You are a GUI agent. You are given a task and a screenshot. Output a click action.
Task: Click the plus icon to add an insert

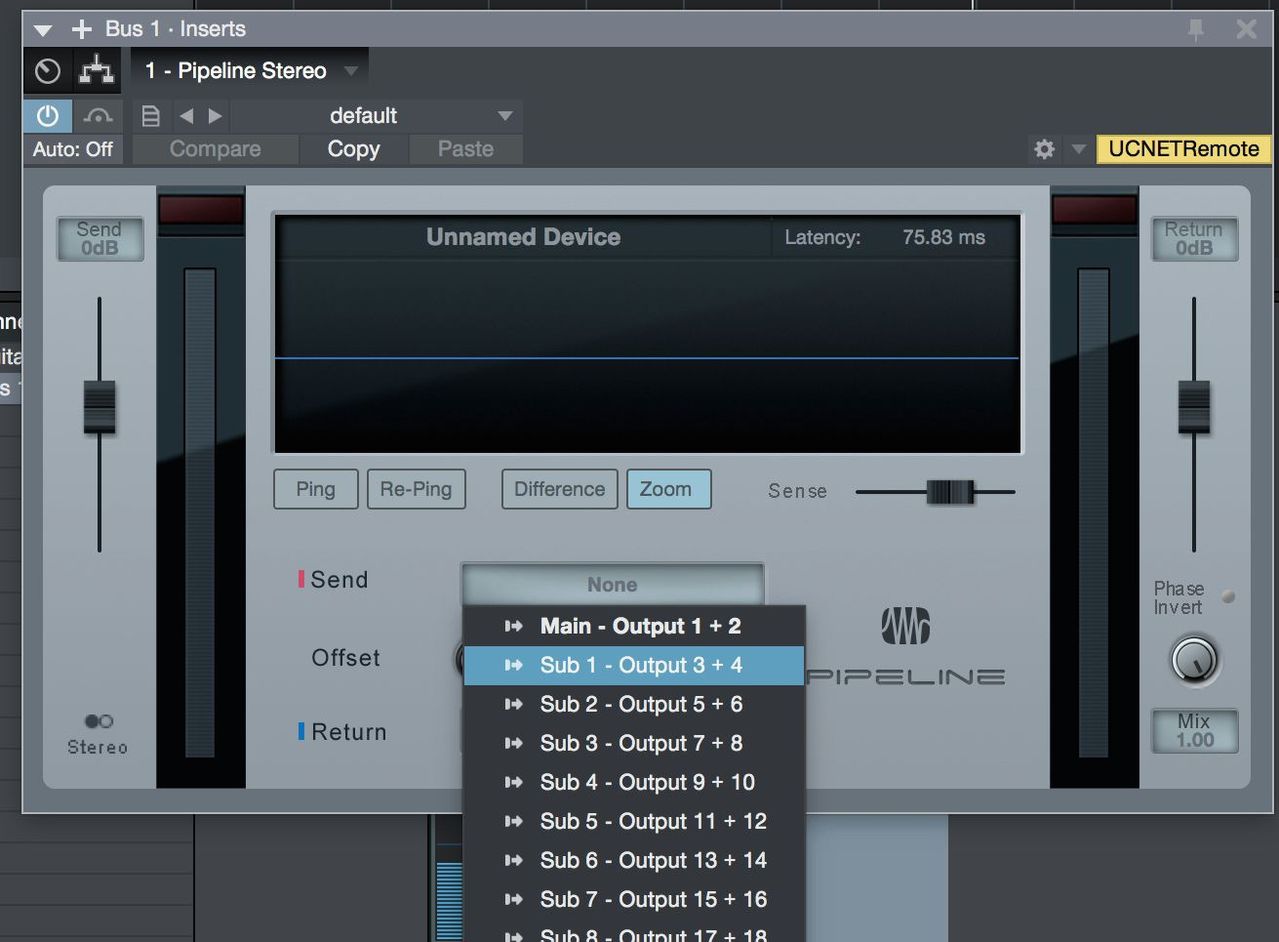tap(81, 29)
